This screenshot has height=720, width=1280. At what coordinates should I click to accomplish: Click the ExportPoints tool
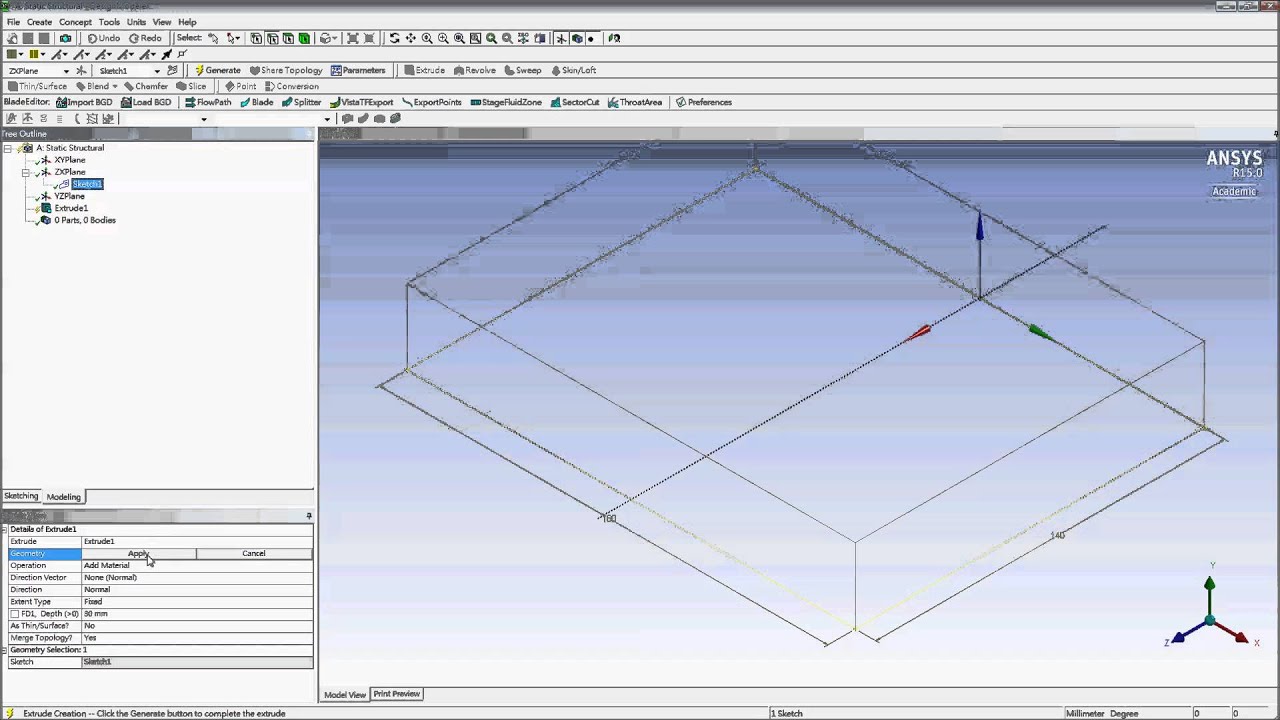432,102
